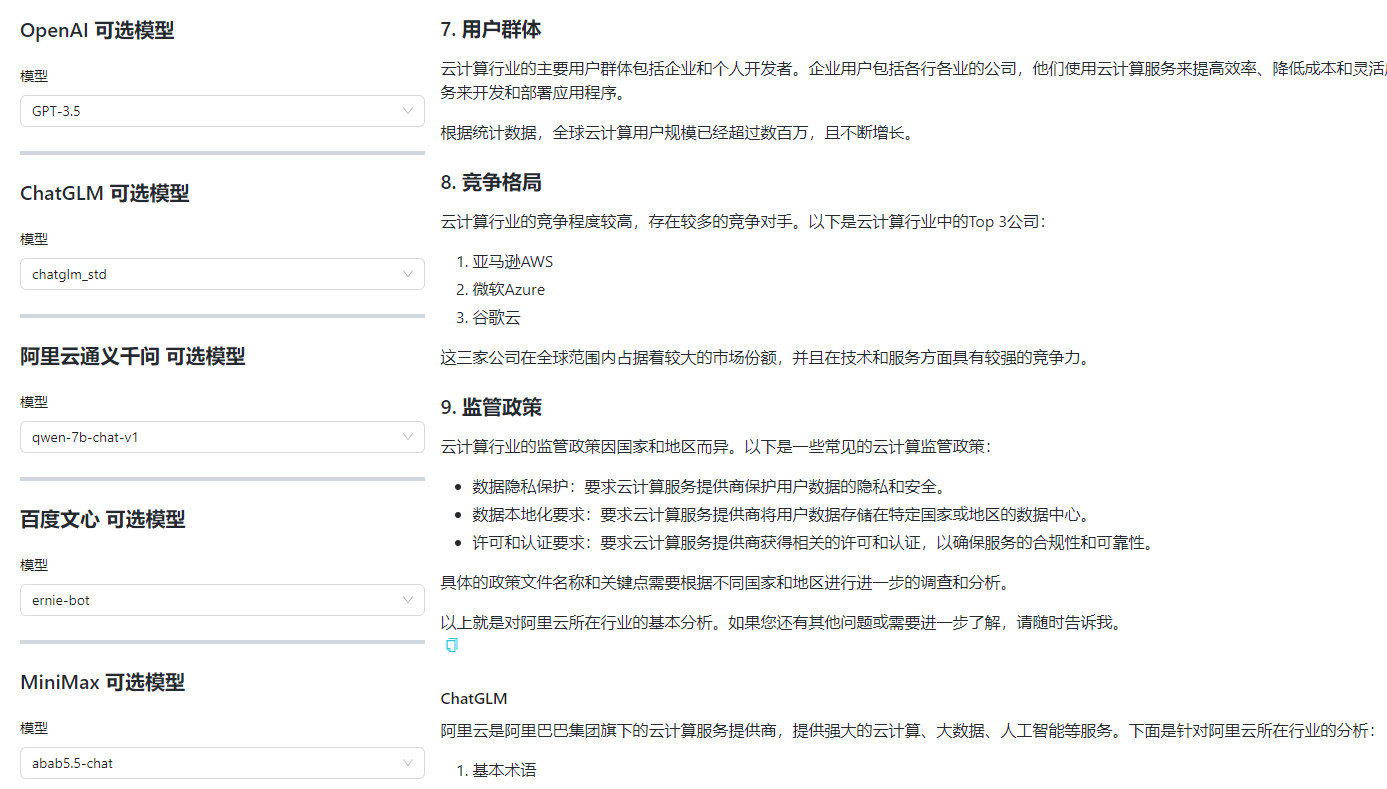Image resolution: width=1387 pixels, height=789 pixels.
Task: Click the chevron arrow in GPT-3.5 selector
Action: coord(408,111)
